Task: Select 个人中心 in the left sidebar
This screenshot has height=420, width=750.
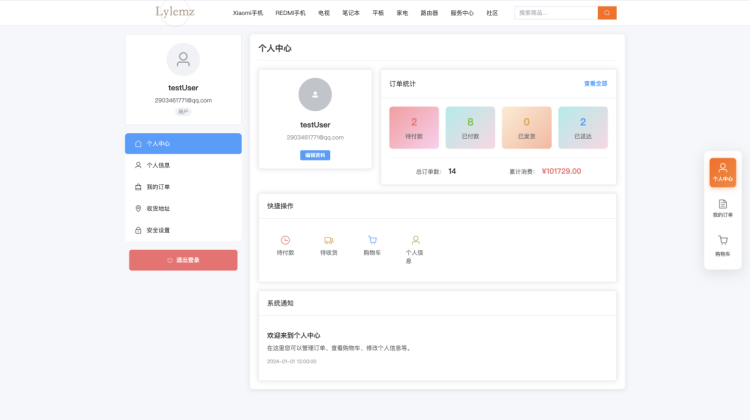Action: pyautogui.click(x=183, y=144)
